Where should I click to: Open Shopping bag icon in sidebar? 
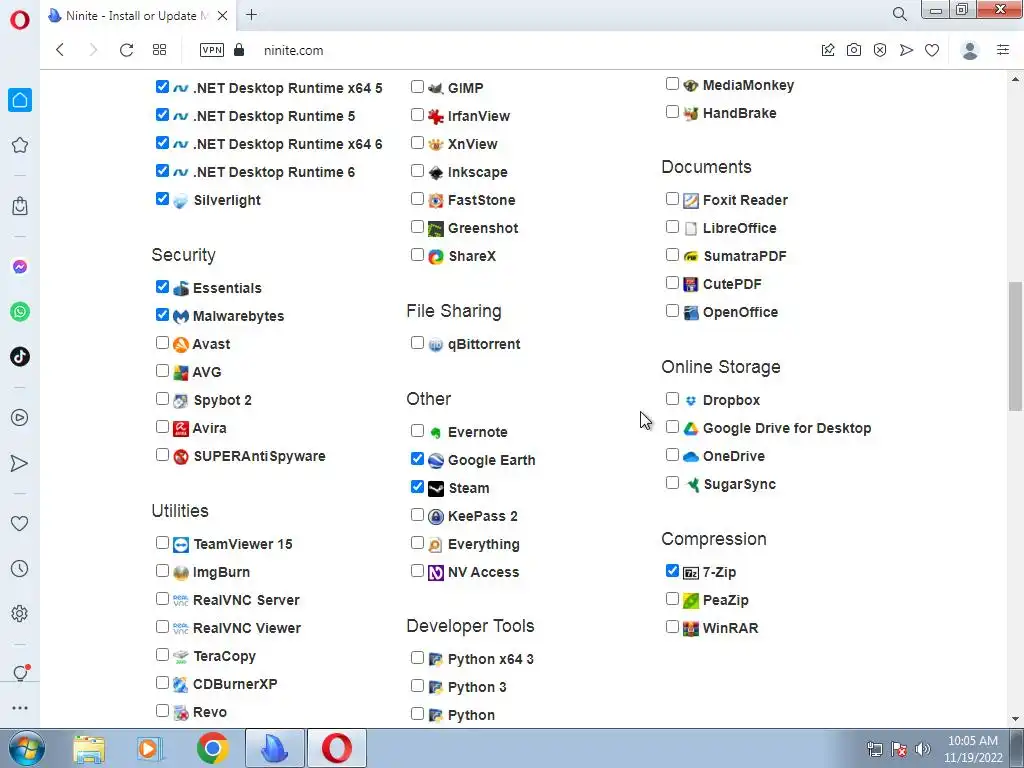coord(20,206)
